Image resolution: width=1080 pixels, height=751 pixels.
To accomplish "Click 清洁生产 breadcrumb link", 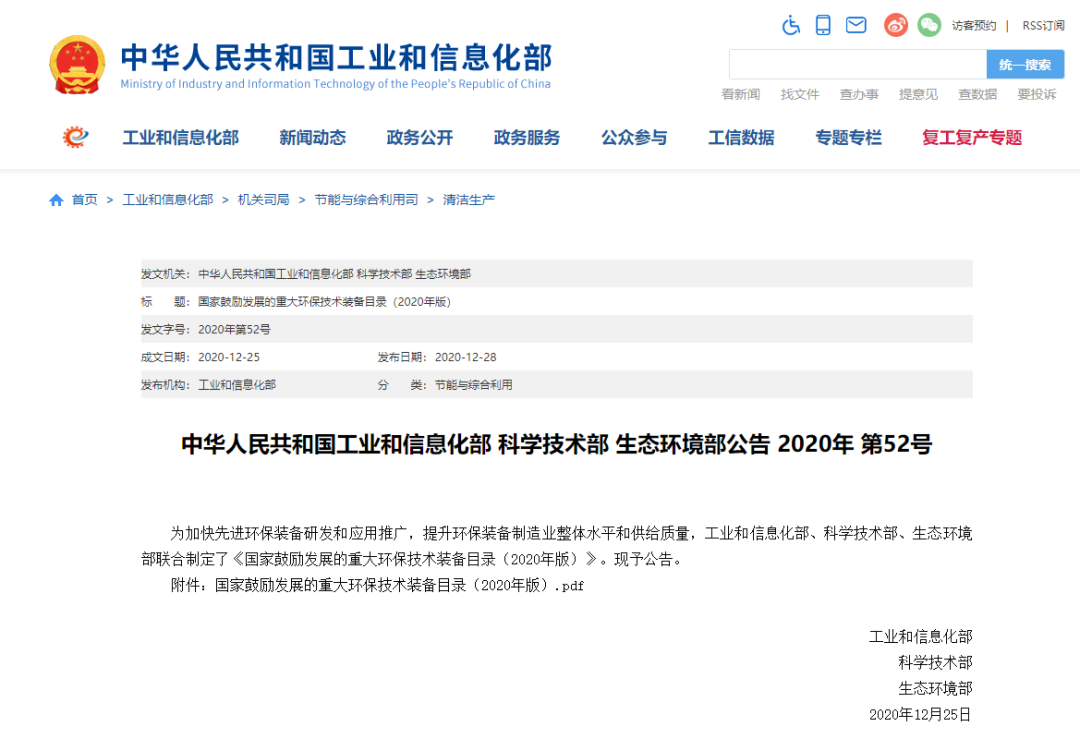I will (468, 200).
